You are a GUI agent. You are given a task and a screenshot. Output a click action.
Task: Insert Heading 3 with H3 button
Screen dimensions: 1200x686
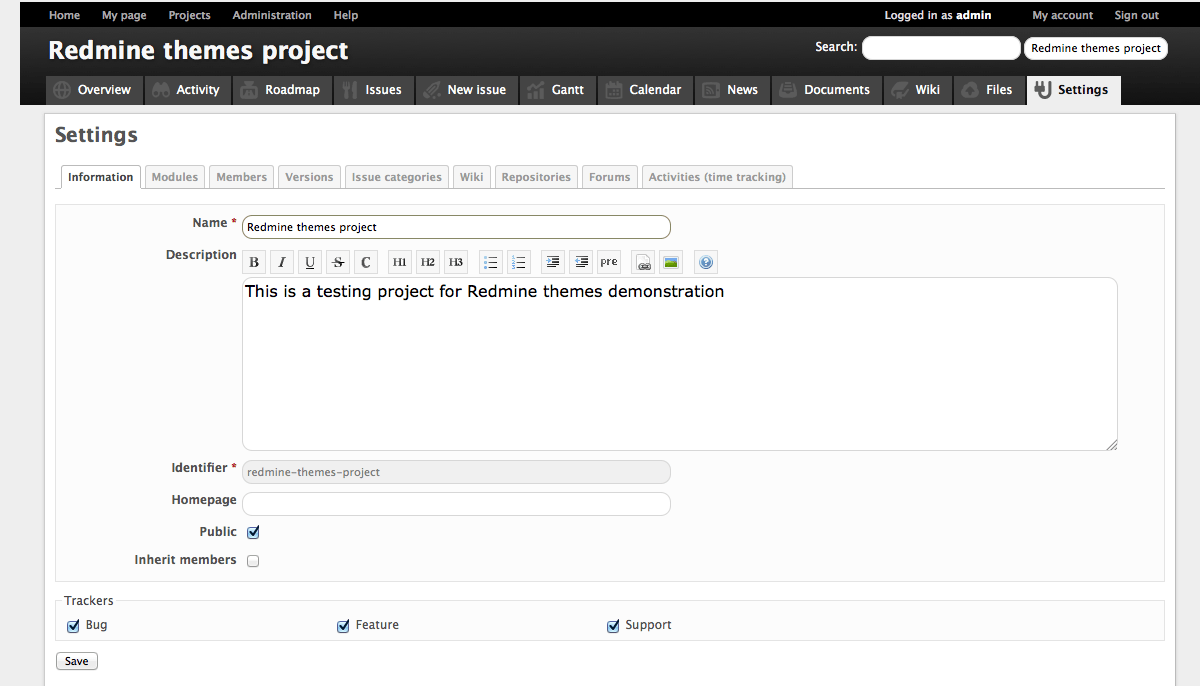point(456,262)
